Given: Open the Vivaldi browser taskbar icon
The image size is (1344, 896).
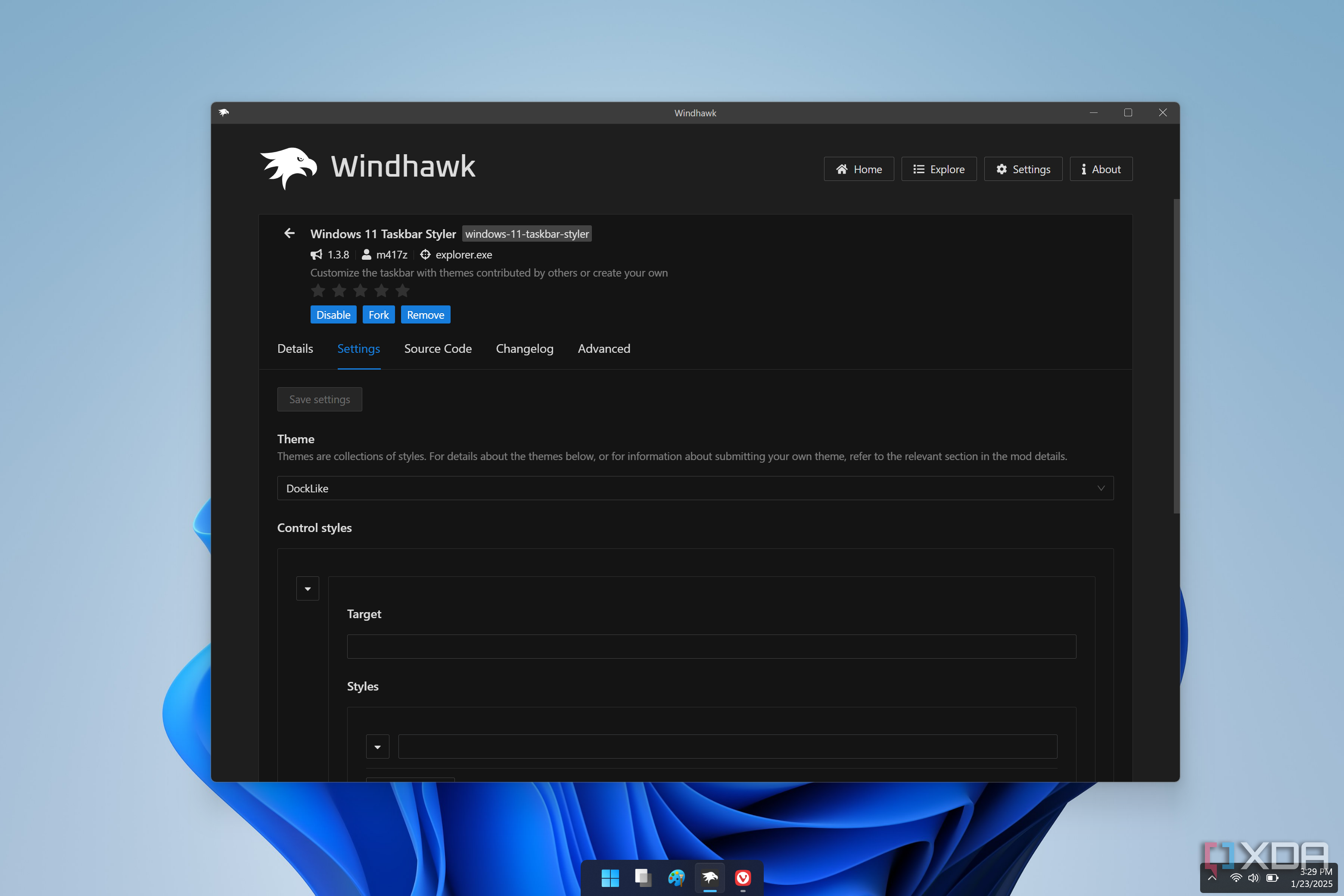Looking at the screenshot, I should 742,877.
